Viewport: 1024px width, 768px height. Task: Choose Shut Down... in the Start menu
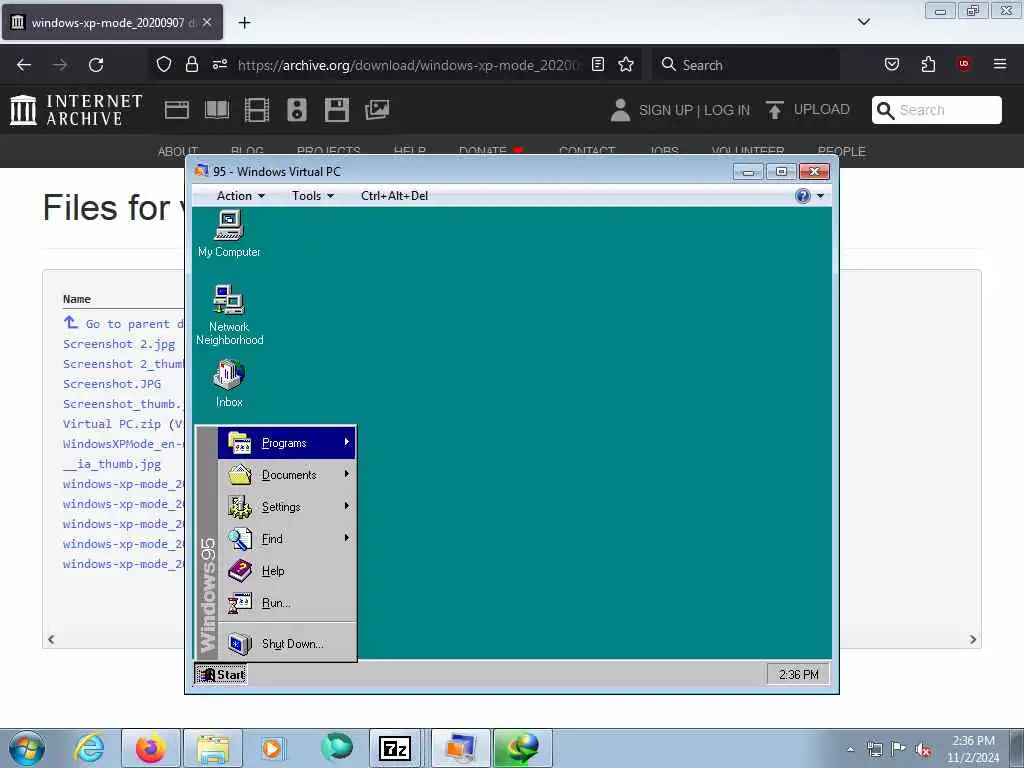pos(287,644)
